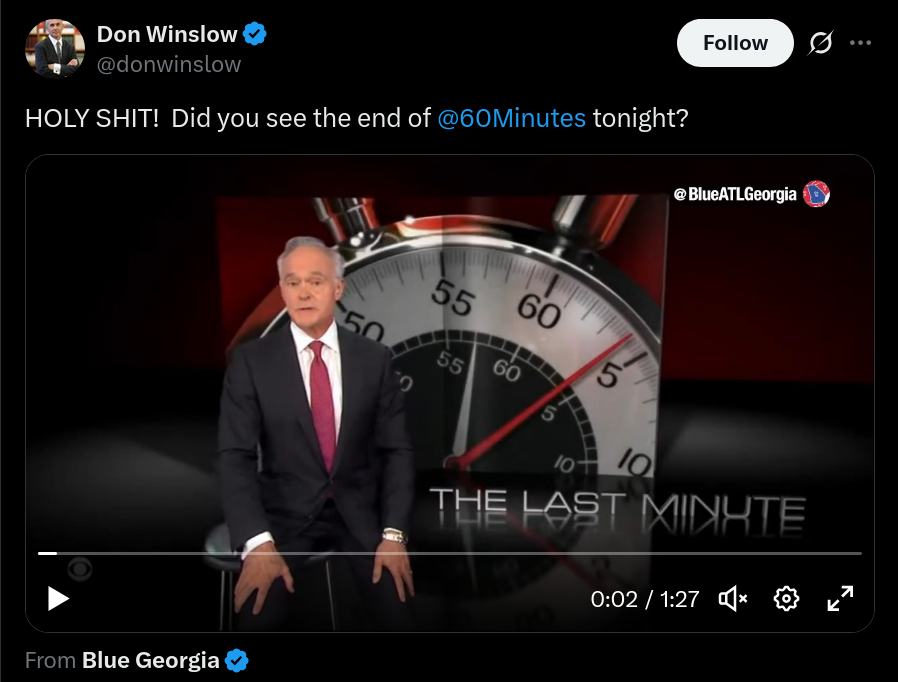
Task: Click Don Winslow's verified badge
Action: pos(254,34)
